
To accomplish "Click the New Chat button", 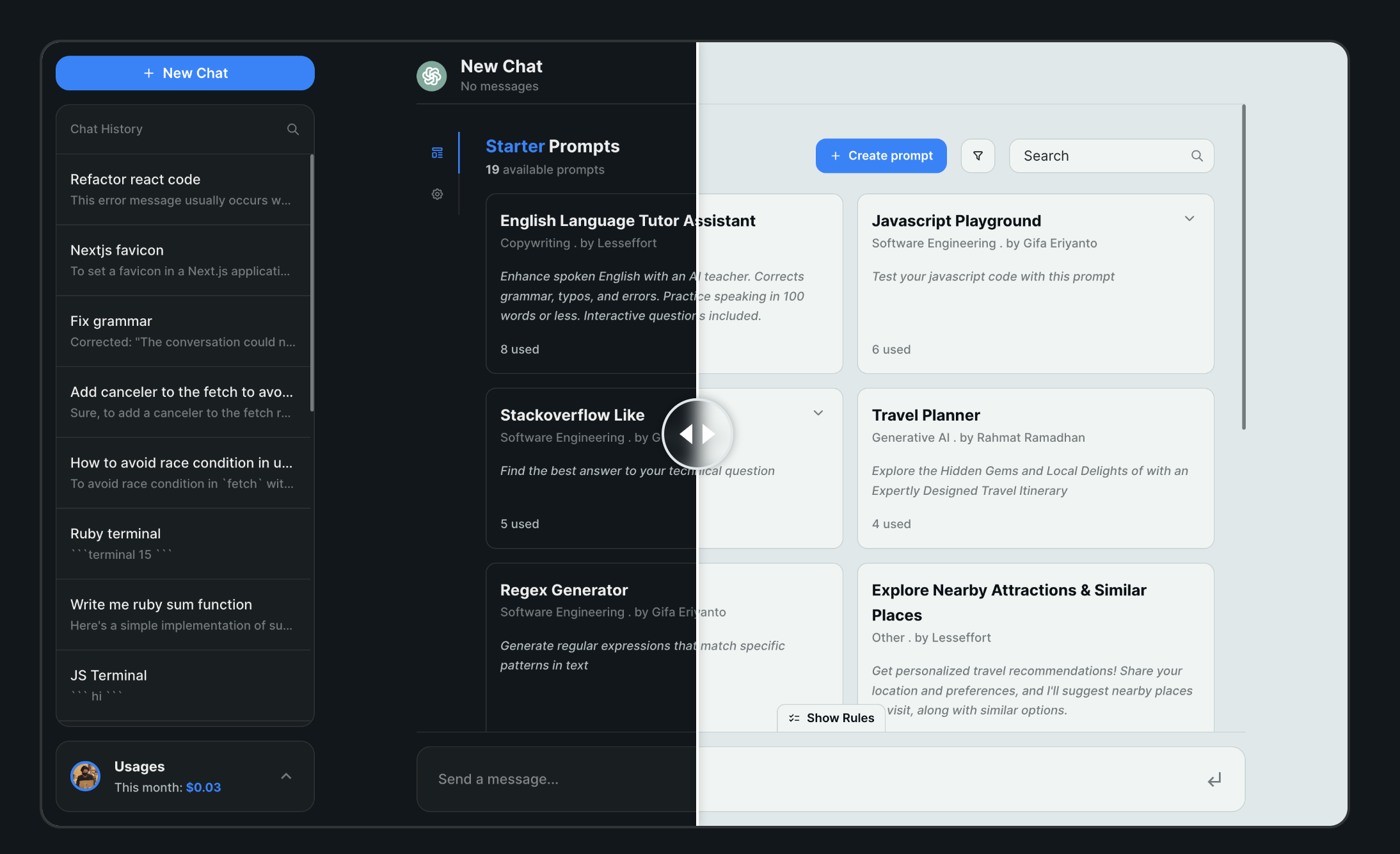I will pos(185,72).
